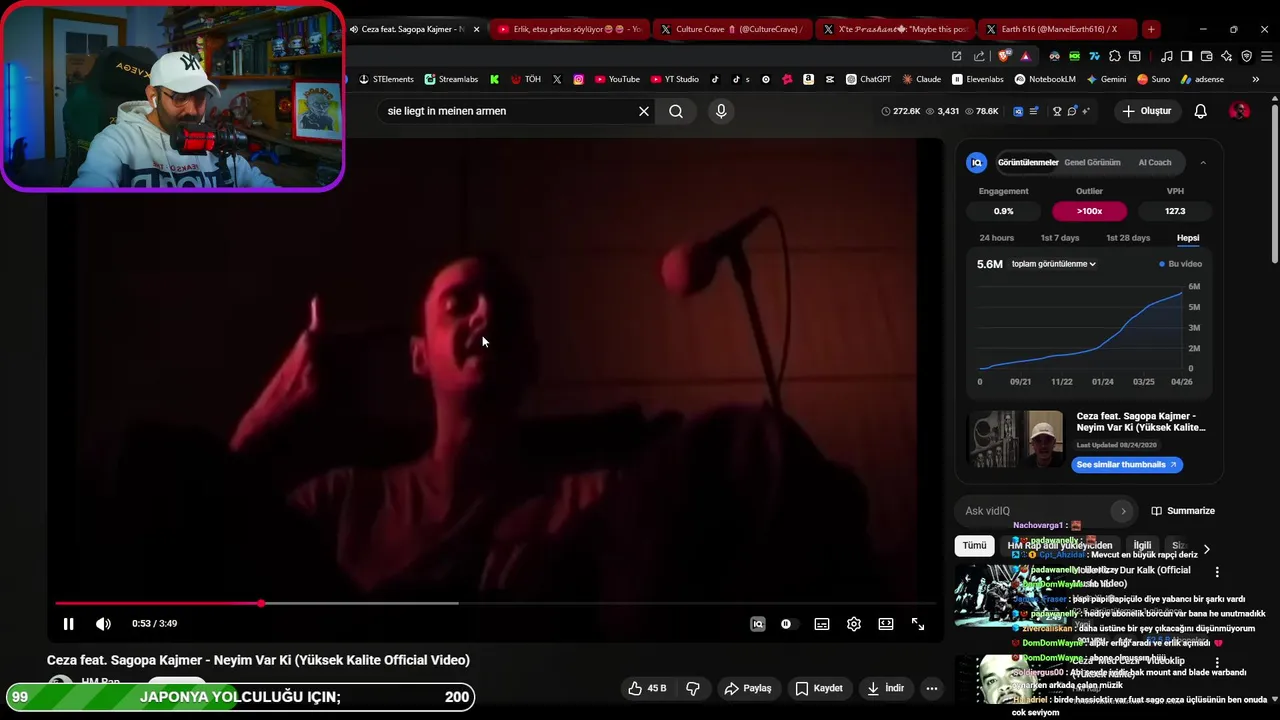Open toplam görüntülenme dropdown
Screen dimensions: 1280x720
(x=1054, y=264)
